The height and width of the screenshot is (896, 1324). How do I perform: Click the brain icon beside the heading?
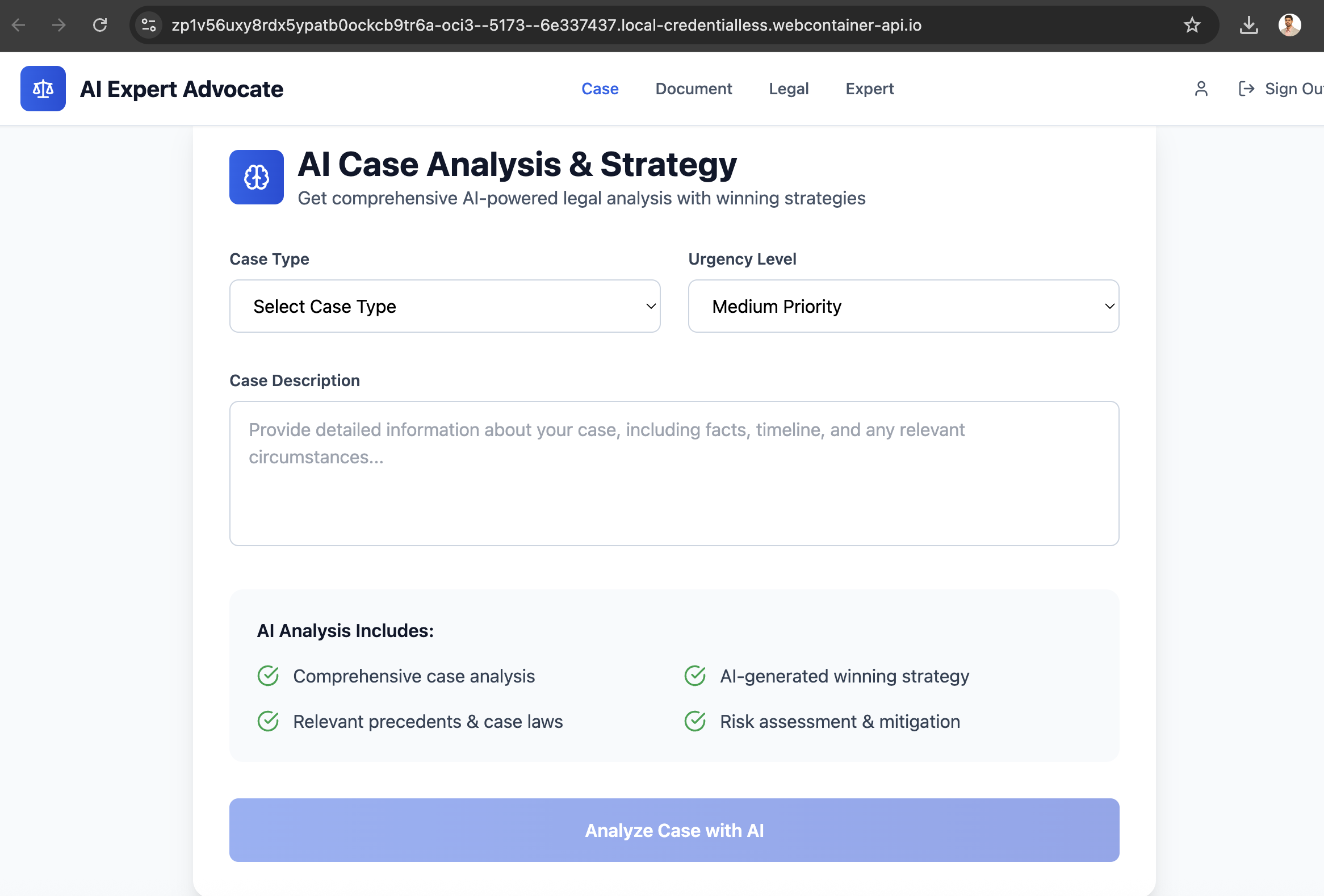point(257,177)
